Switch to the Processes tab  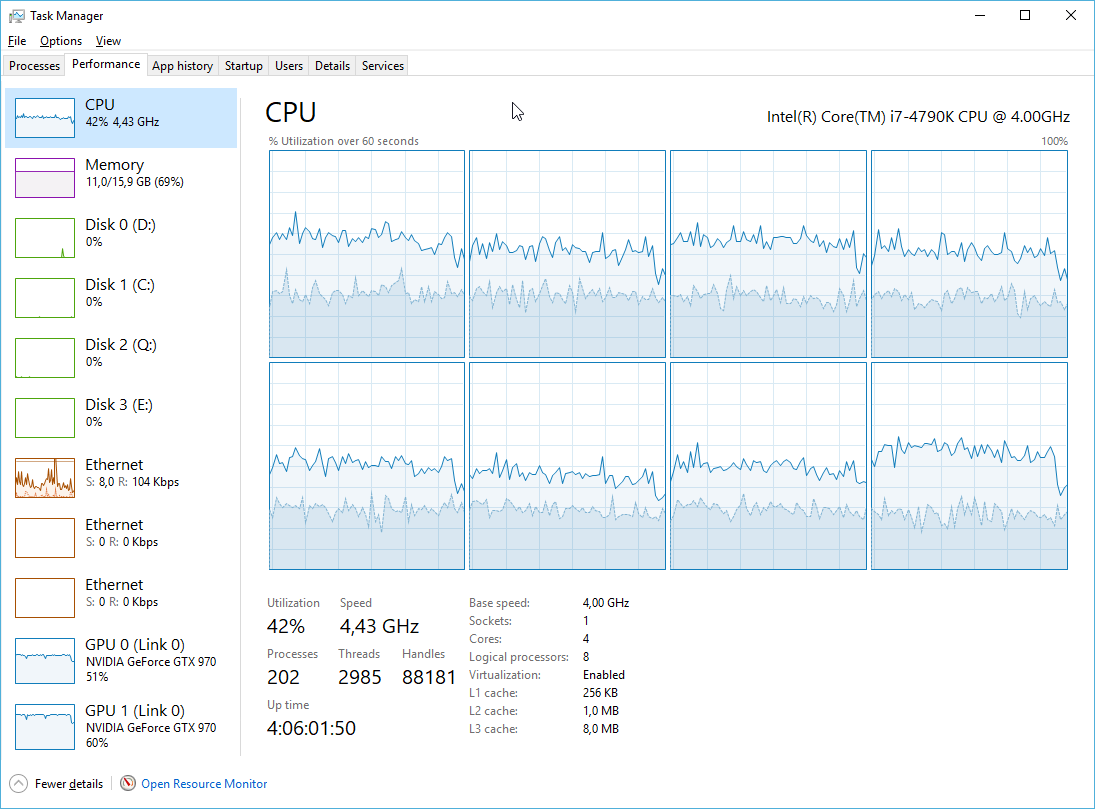point(35,66)
